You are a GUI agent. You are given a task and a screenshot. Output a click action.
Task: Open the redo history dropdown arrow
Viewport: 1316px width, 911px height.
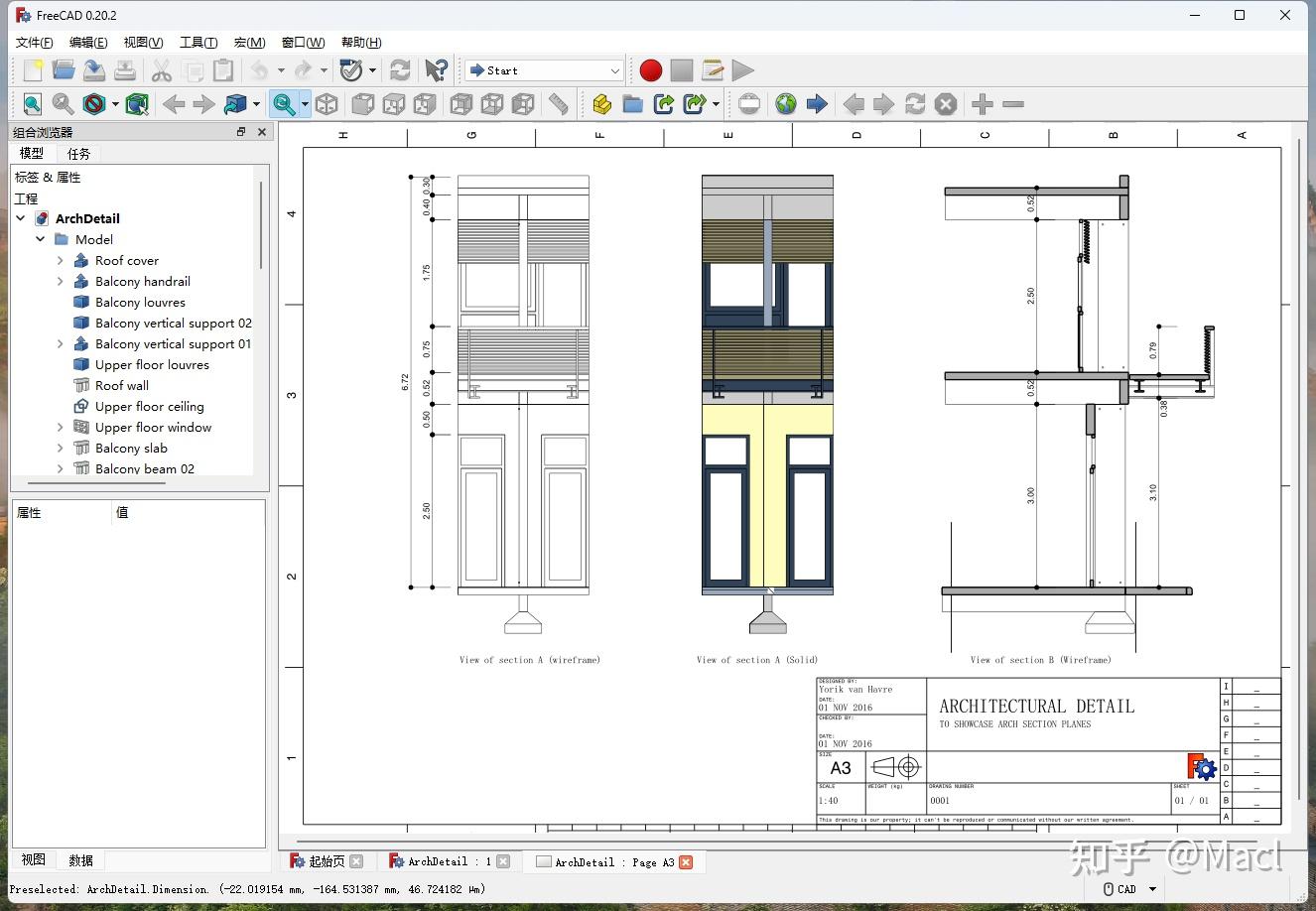click(x=324, y=70)
